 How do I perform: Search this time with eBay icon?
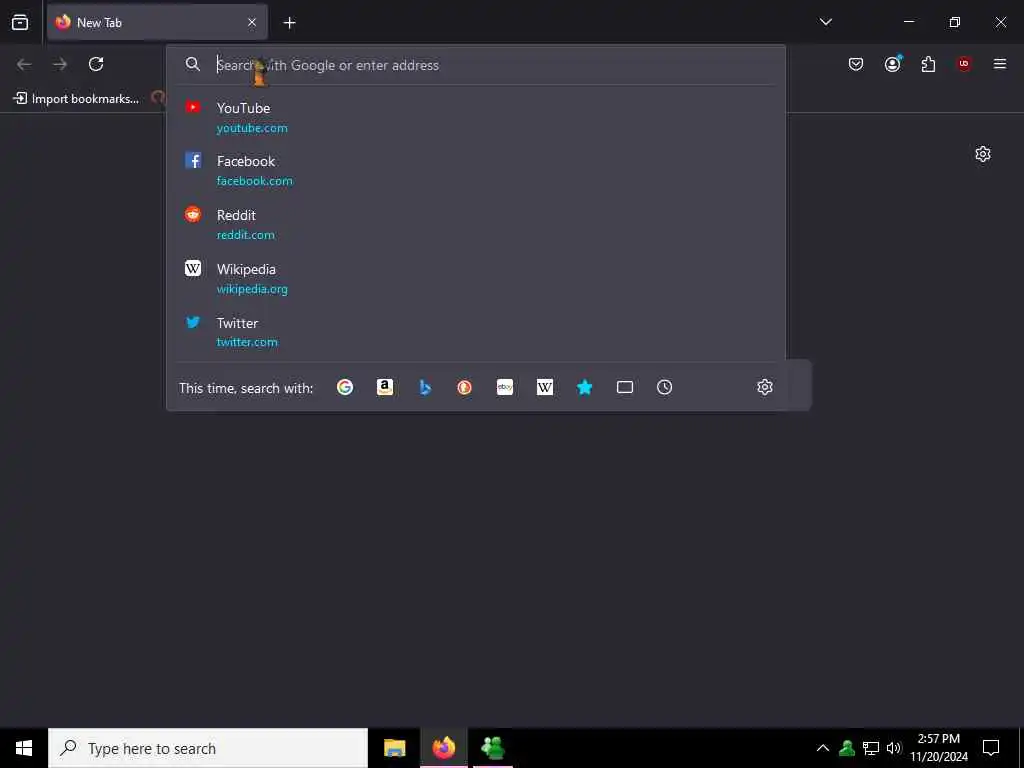[505, 387]
